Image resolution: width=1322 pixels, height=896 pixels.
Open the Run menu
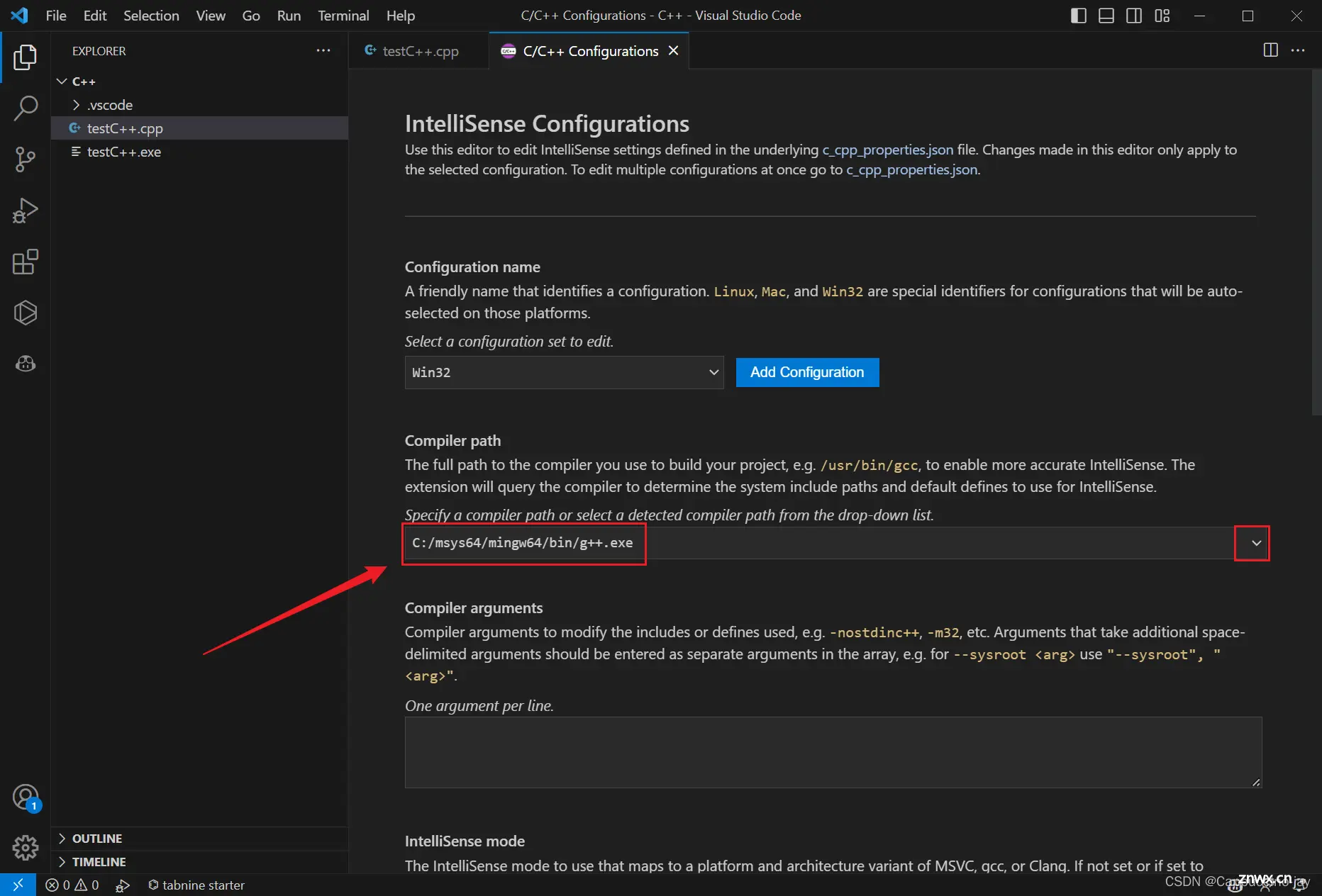(289, 16)
